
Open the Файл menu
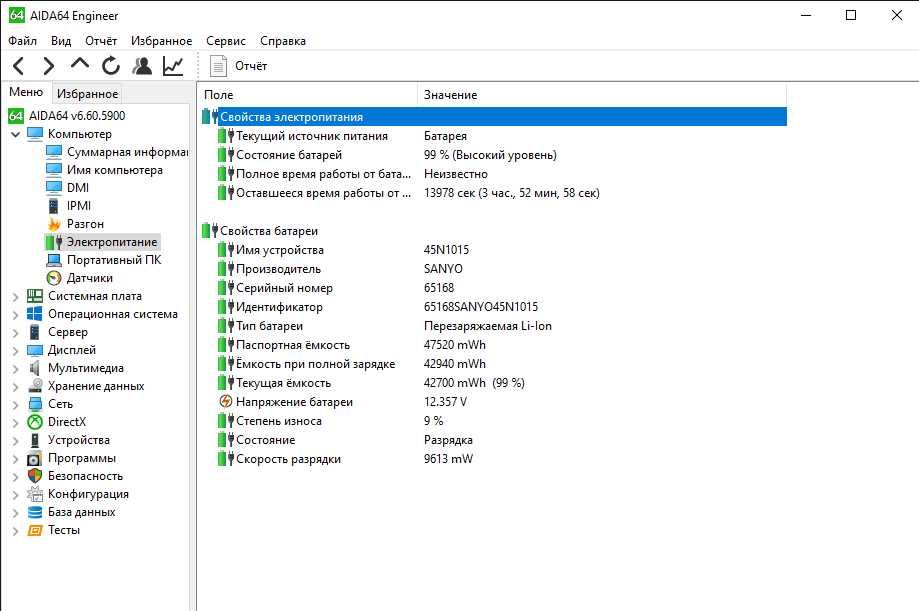[x=22, y=41]
